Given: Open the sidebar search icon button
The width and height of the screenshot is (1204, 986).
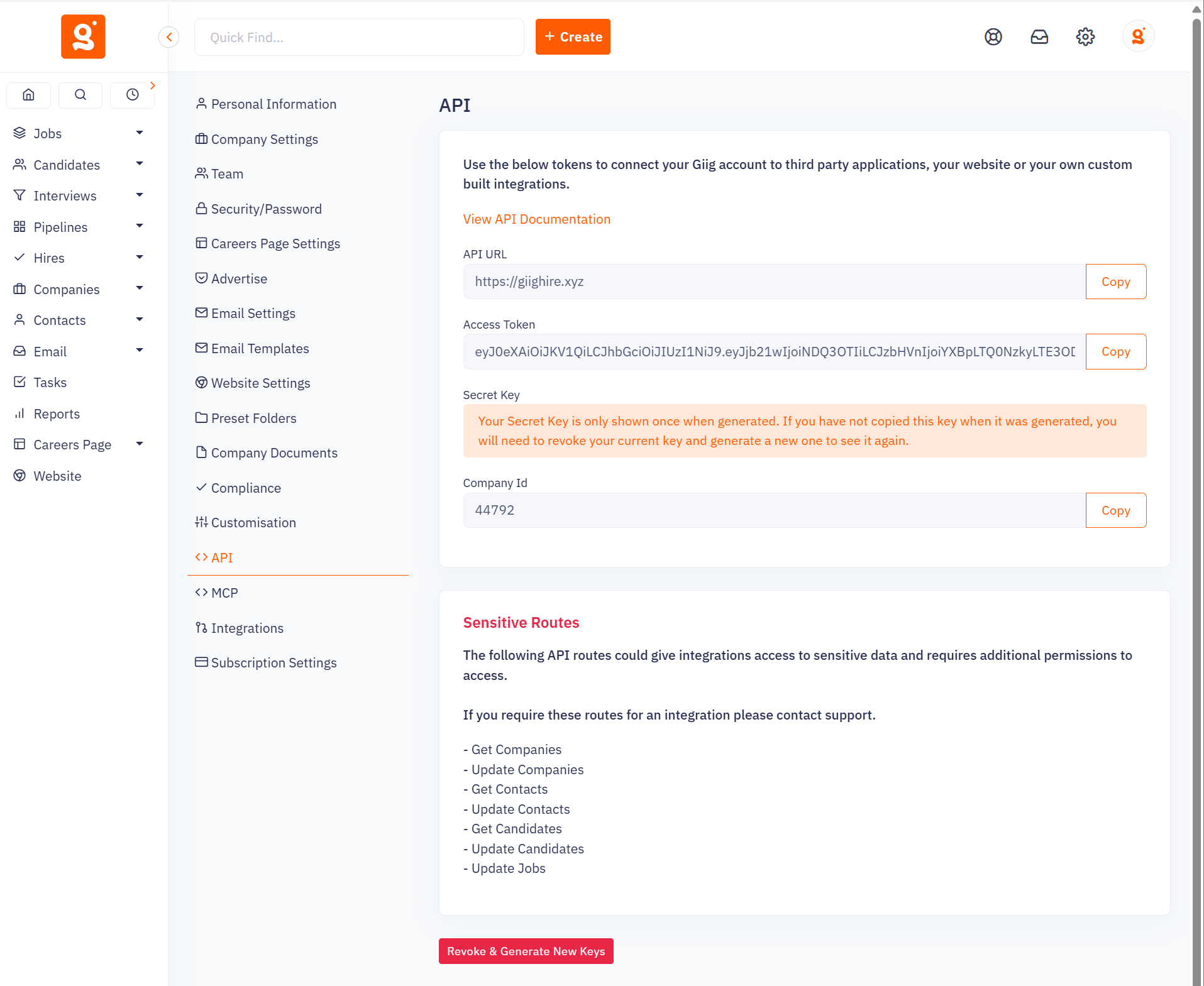Looking at the screenshot, I should point(80,95).
